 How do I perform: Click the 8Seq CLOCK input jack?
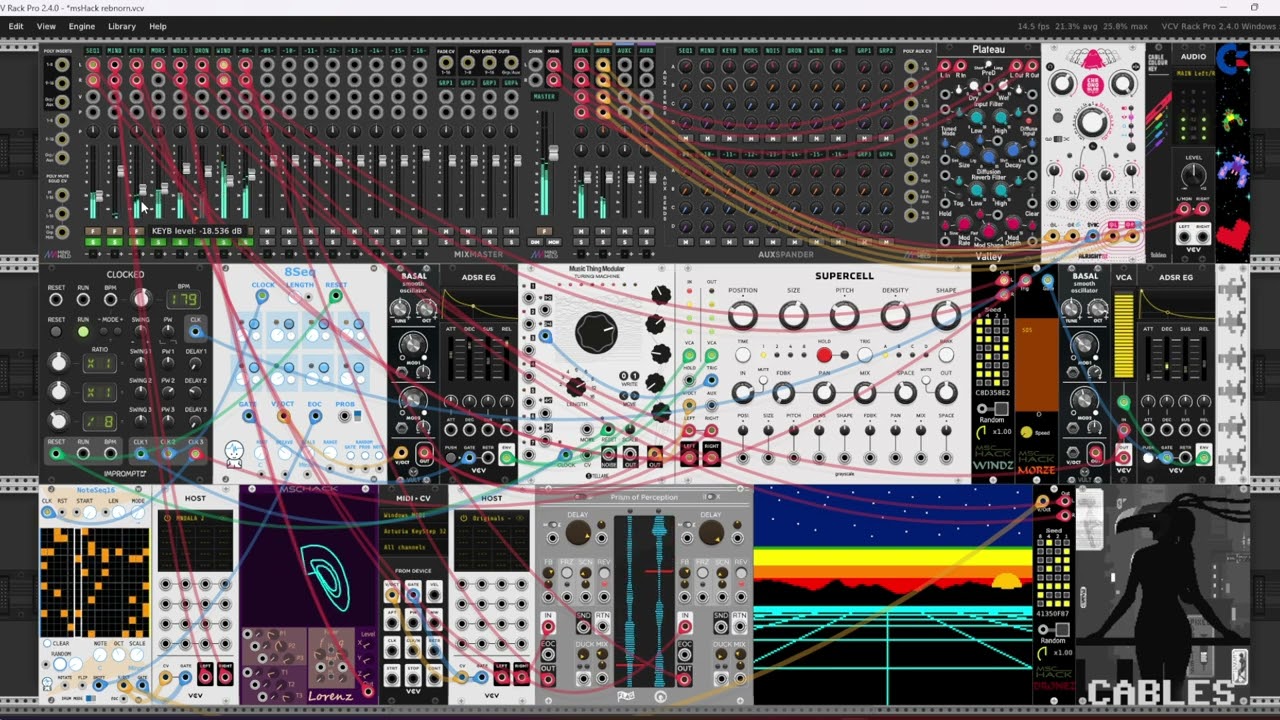coord(263,296)
